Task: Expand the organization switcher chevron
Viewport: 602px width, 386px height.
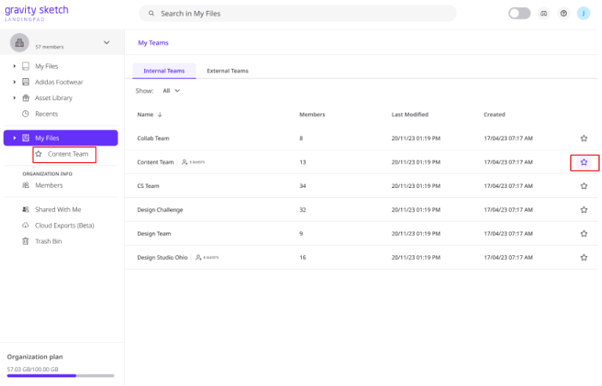Action: [107, 42]
